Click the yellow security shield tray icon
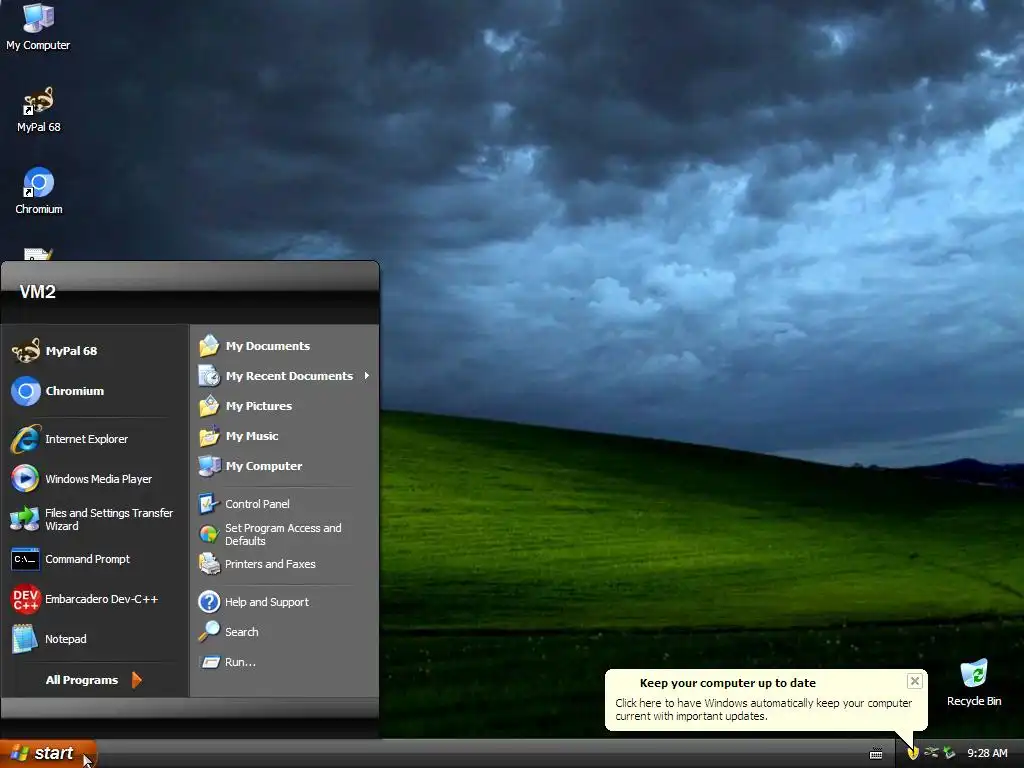The height and width of the screenshot is (768, 1024). (913, 753)
